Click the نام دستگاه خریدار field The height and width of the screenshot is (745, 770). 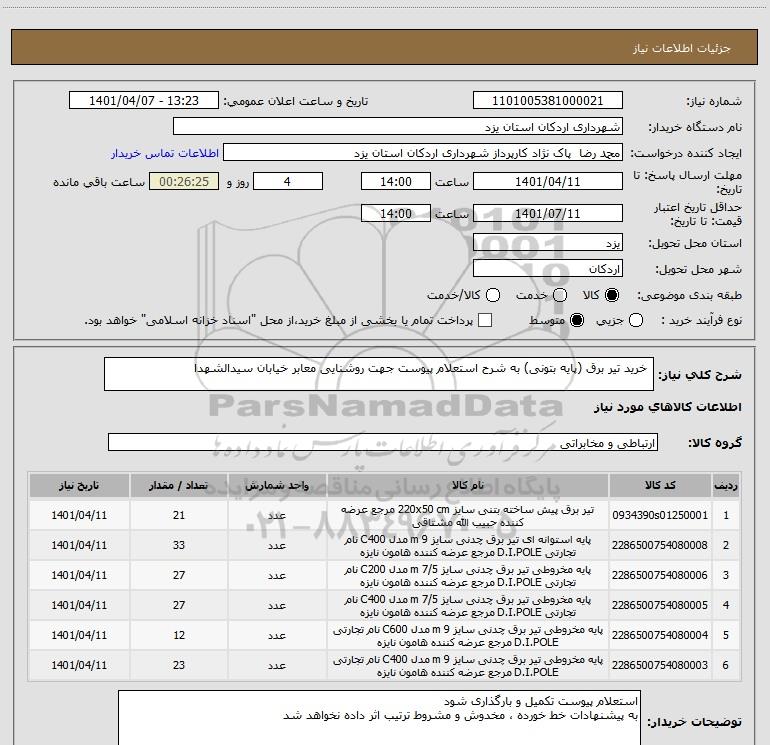398,127
